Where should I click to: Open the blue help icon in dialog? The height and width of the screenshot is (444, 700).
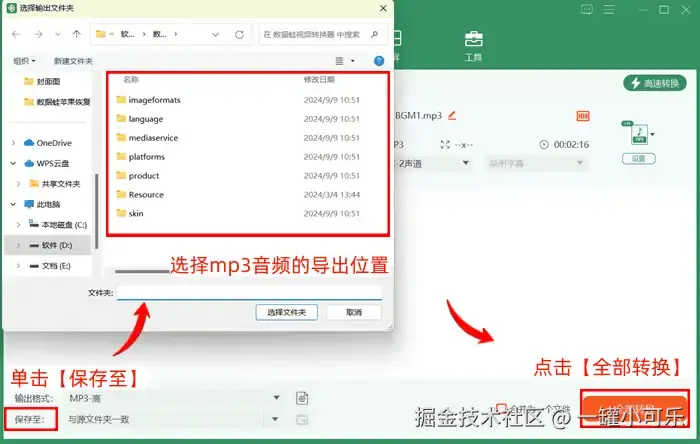[x=379, y=61]
